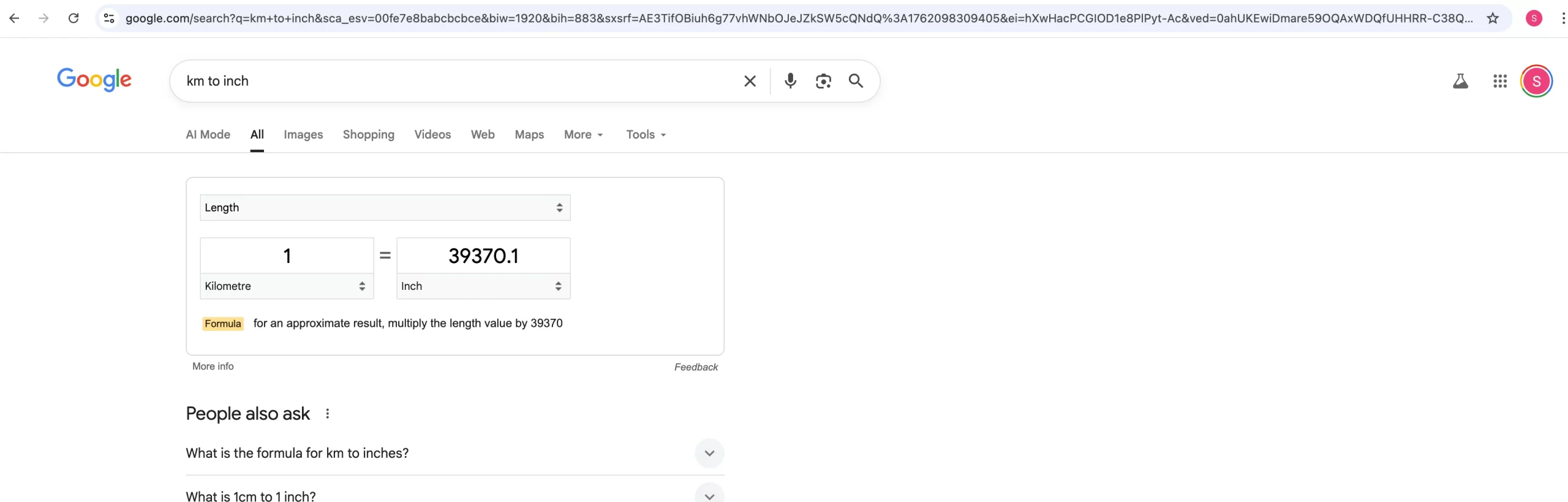Open the Kilometre unit dropdown
Image resolution: width=1568 pixels, height=502 pixels.
click(286, 286)
